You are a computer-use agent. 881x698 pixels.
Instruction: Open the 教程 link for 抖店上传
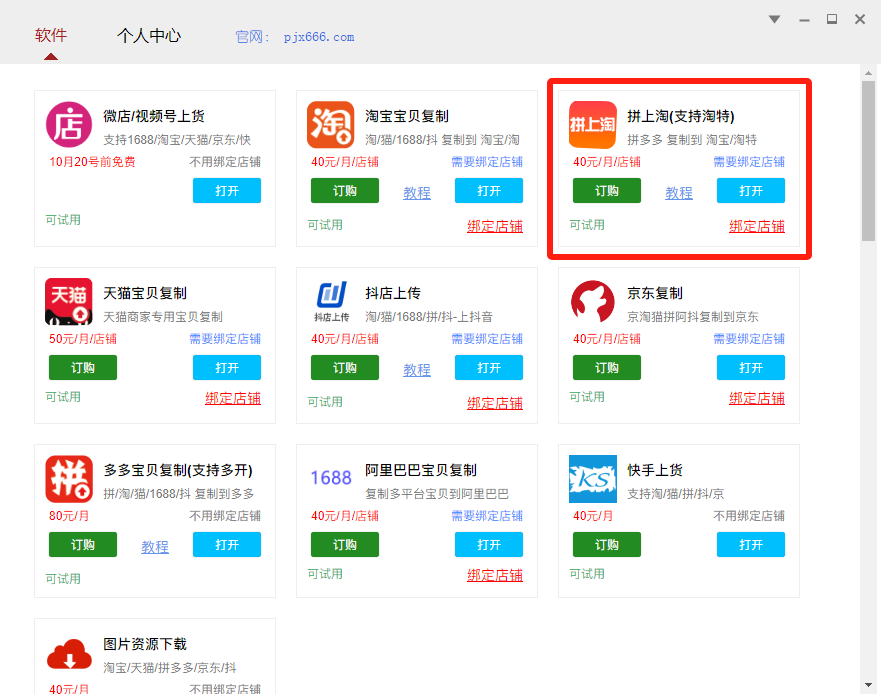click(417, 370)
